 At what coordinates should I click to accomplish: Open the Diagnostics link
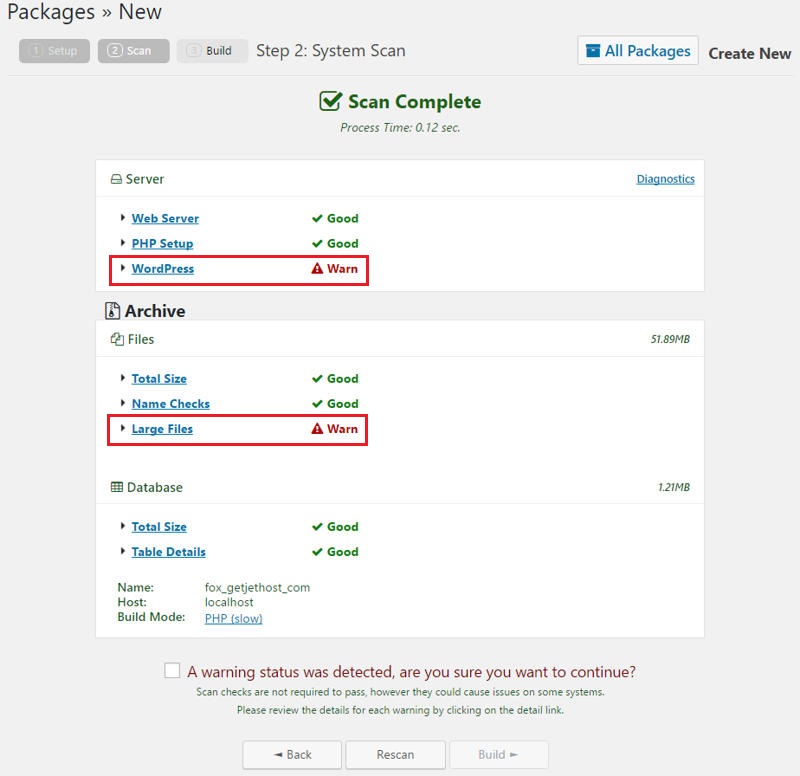tap(665, 180)
